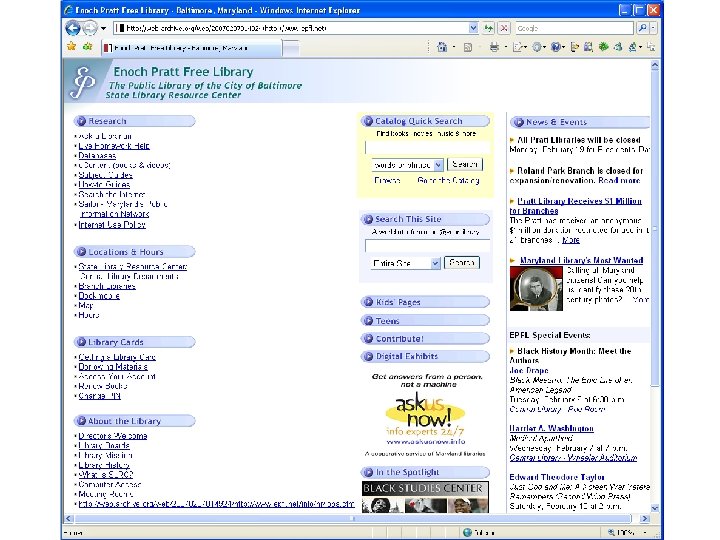Viewport: 720px width, 540px height.
Task: Print the page using the printer icon
Action: (x=494, y=47)
